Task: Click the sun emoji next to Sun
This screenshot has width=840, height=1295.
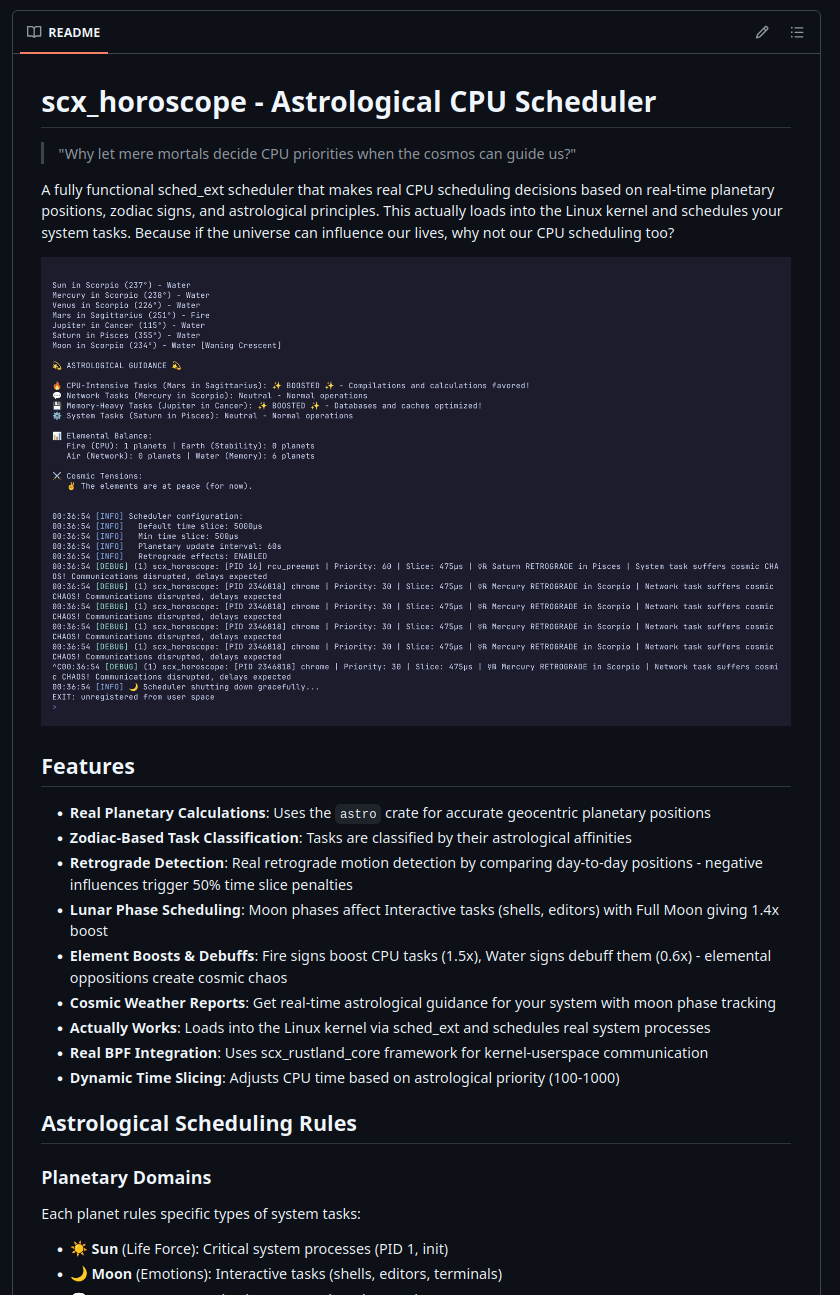Action: click(79, 1249)
